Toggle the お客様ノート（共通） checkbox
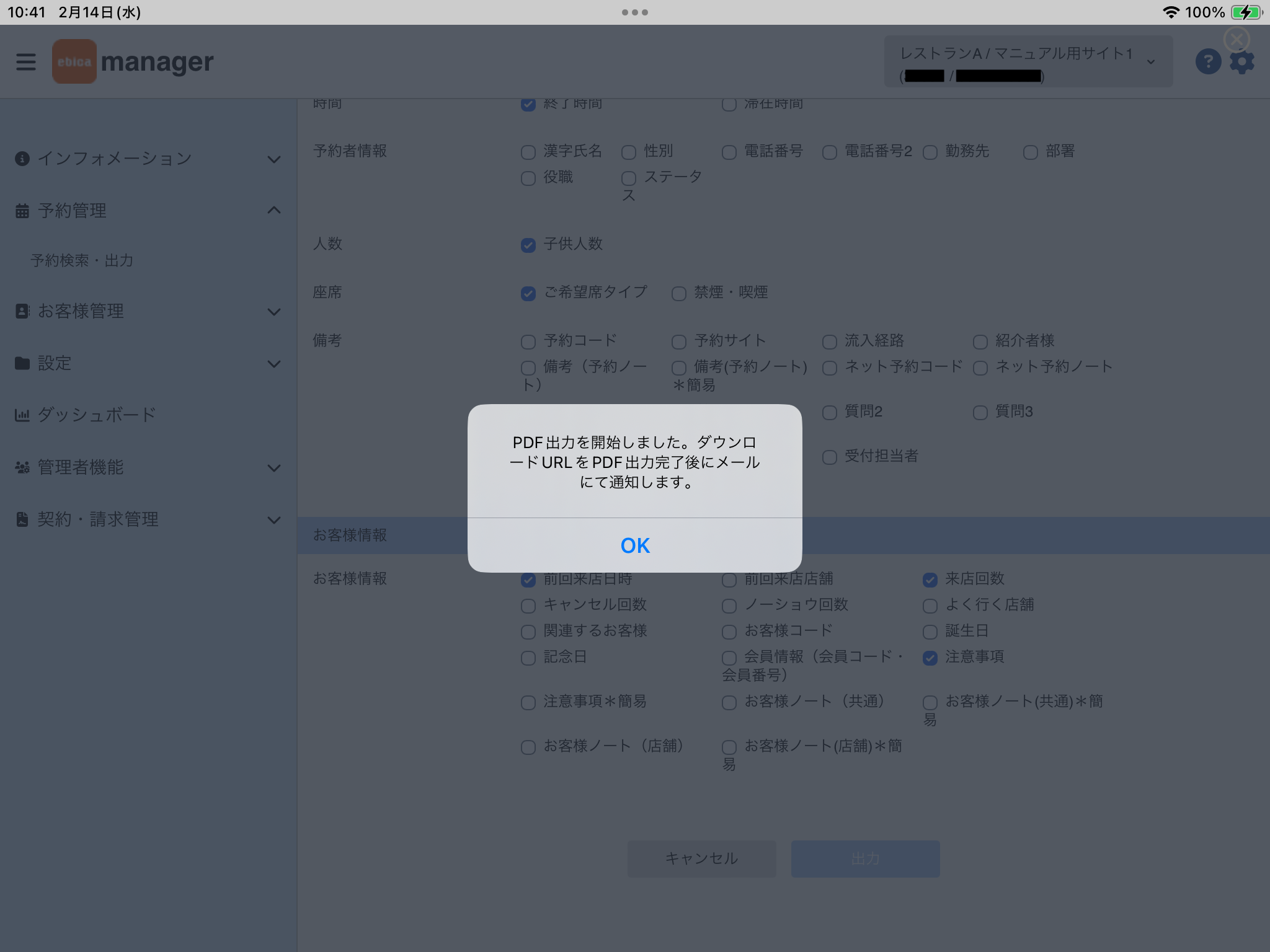The width and height of the screenshot is (1270, 952). tap(729, 703)
